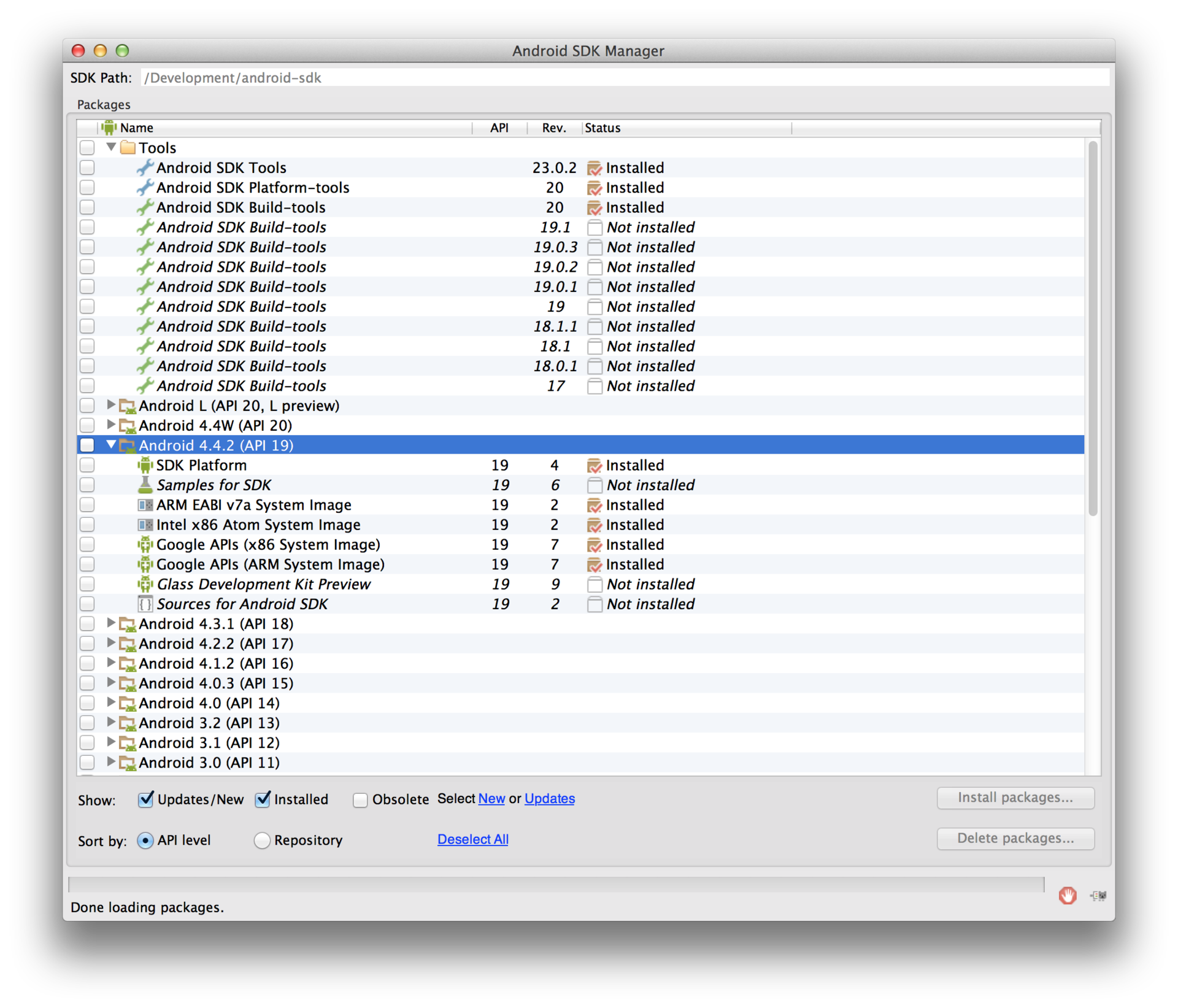Expand Android L (API 20, L preview)

(x=111, y=405)
